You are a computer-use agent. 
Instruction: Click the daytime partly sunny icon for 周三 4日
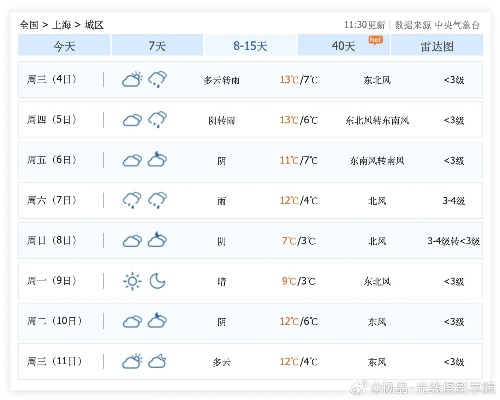point(132,80)
